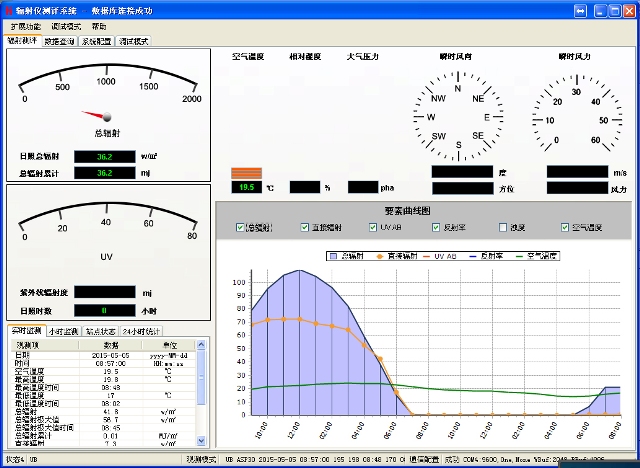Click the orange air temperature bar indicator
This screenshot has height=468, width=640.
click(x=246, y=172)
